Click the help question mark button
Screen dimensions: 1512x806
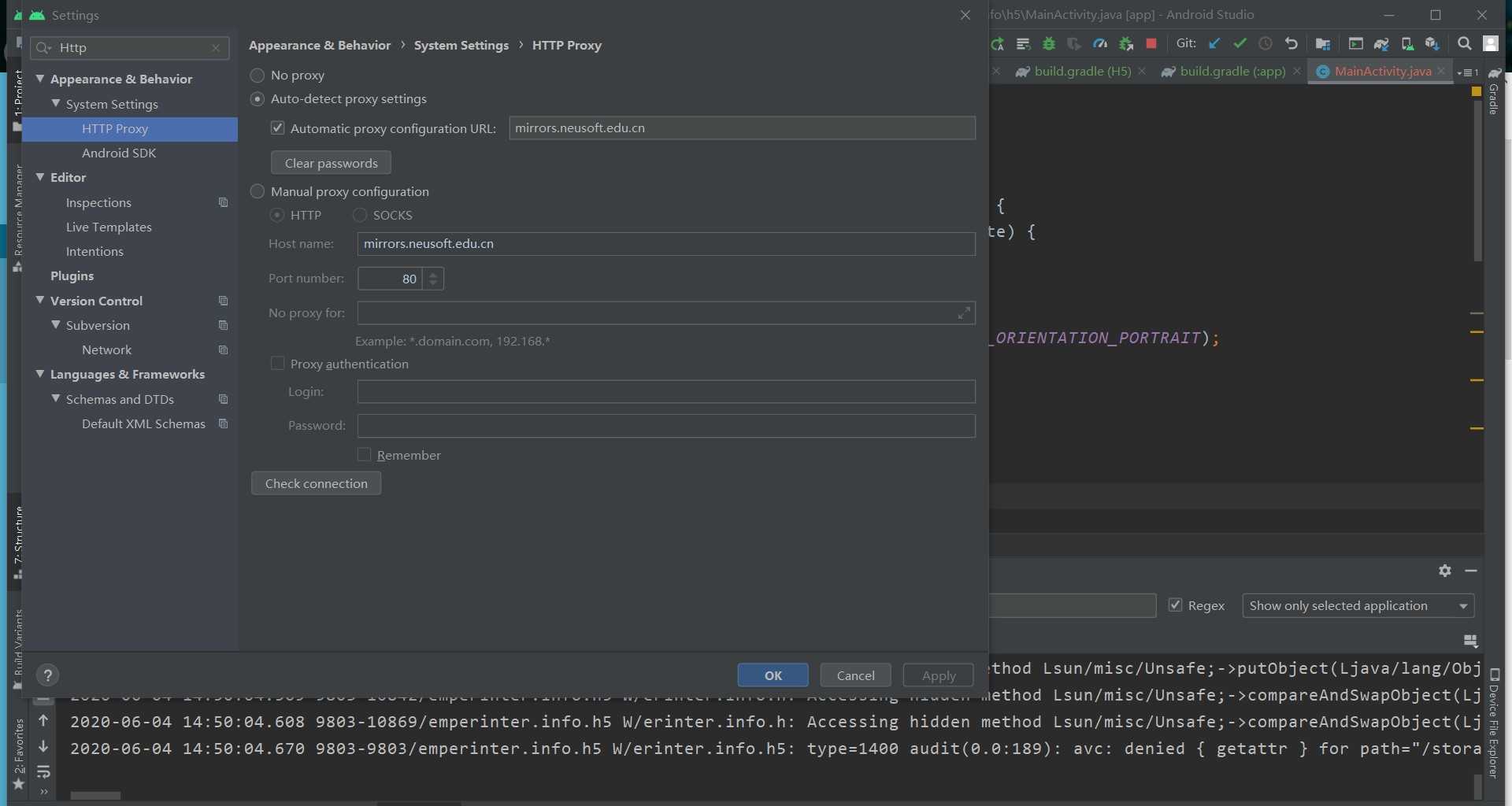[47, 675]
